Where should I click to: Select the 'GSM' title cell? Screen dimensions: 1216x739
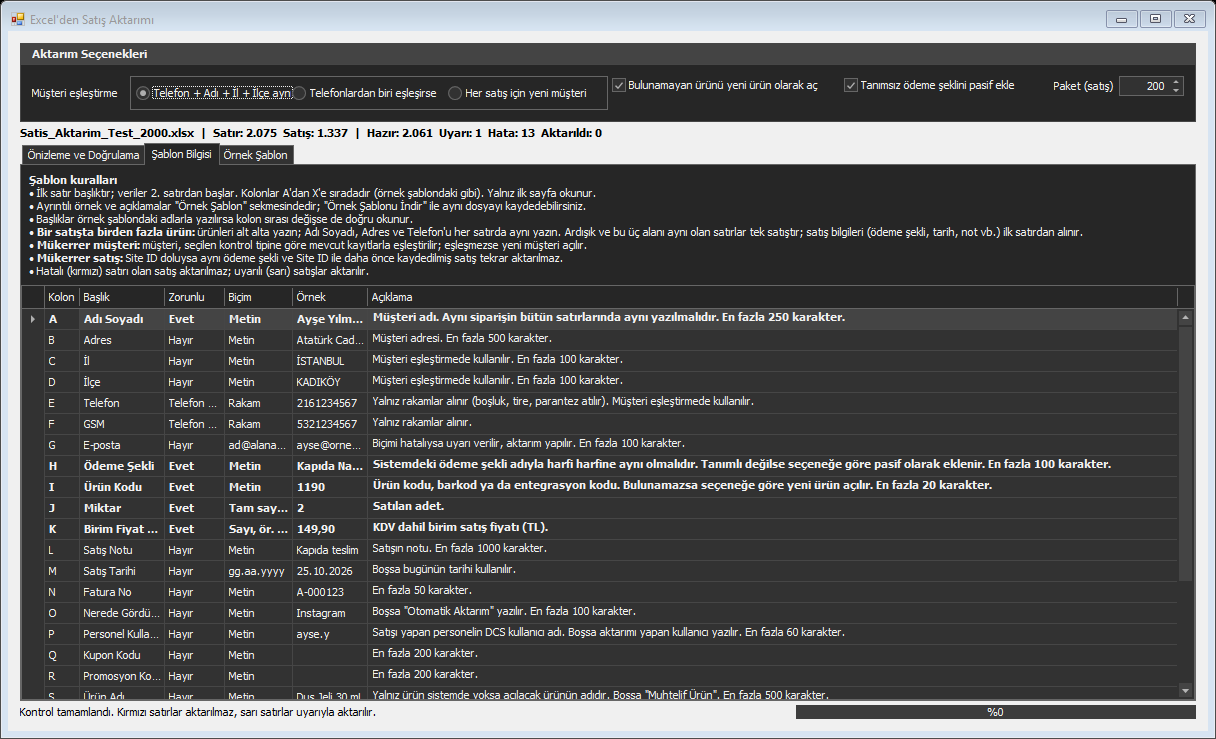point(121,424)
